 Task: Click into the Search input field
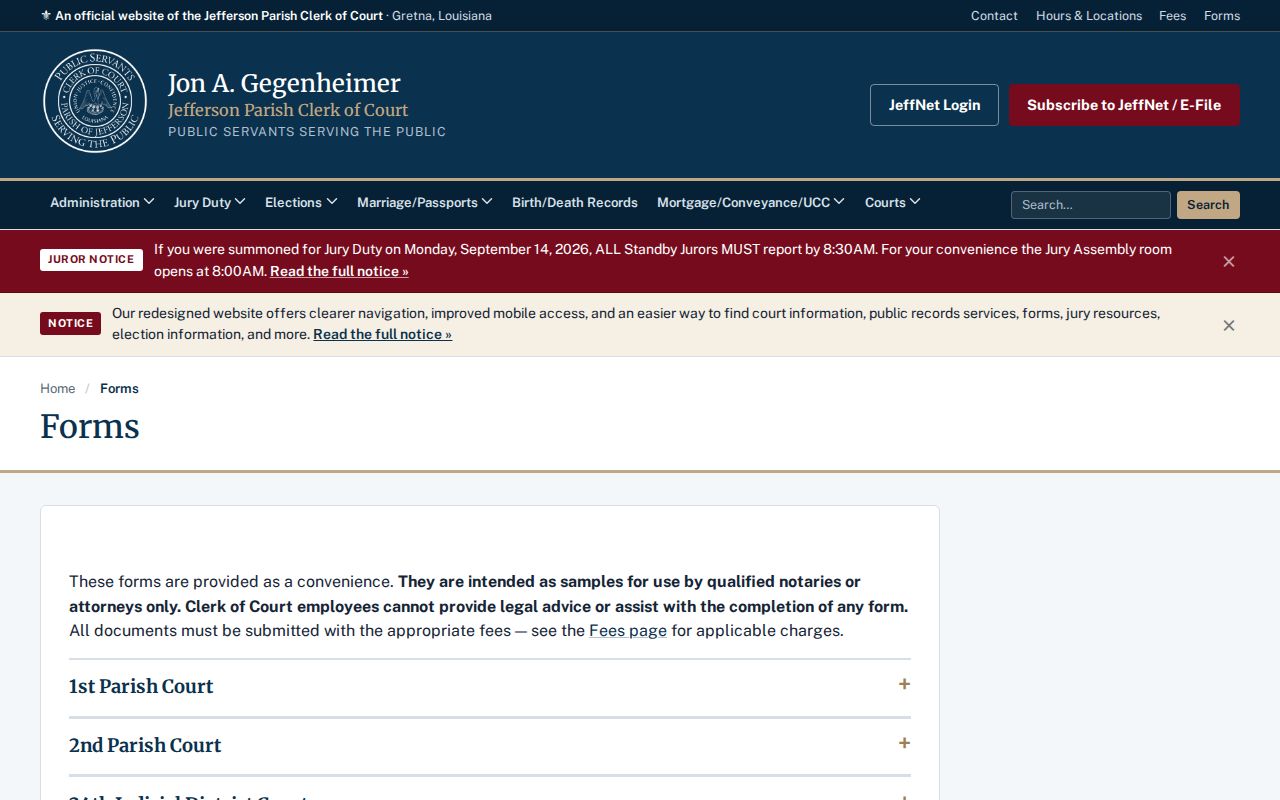1091,205
